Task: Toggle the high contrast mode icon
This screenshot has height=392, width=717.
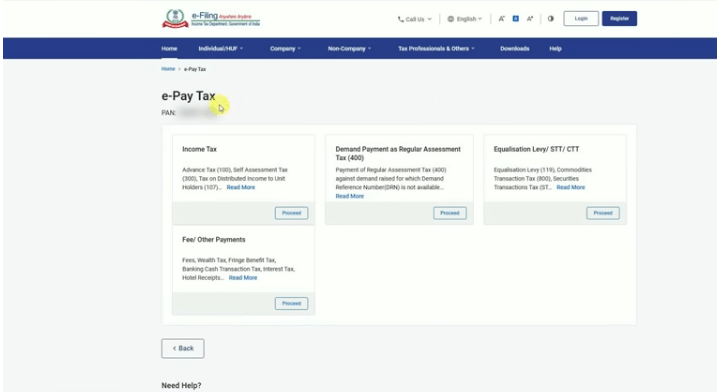Action: pyautogui.click(x=551, y=19)
